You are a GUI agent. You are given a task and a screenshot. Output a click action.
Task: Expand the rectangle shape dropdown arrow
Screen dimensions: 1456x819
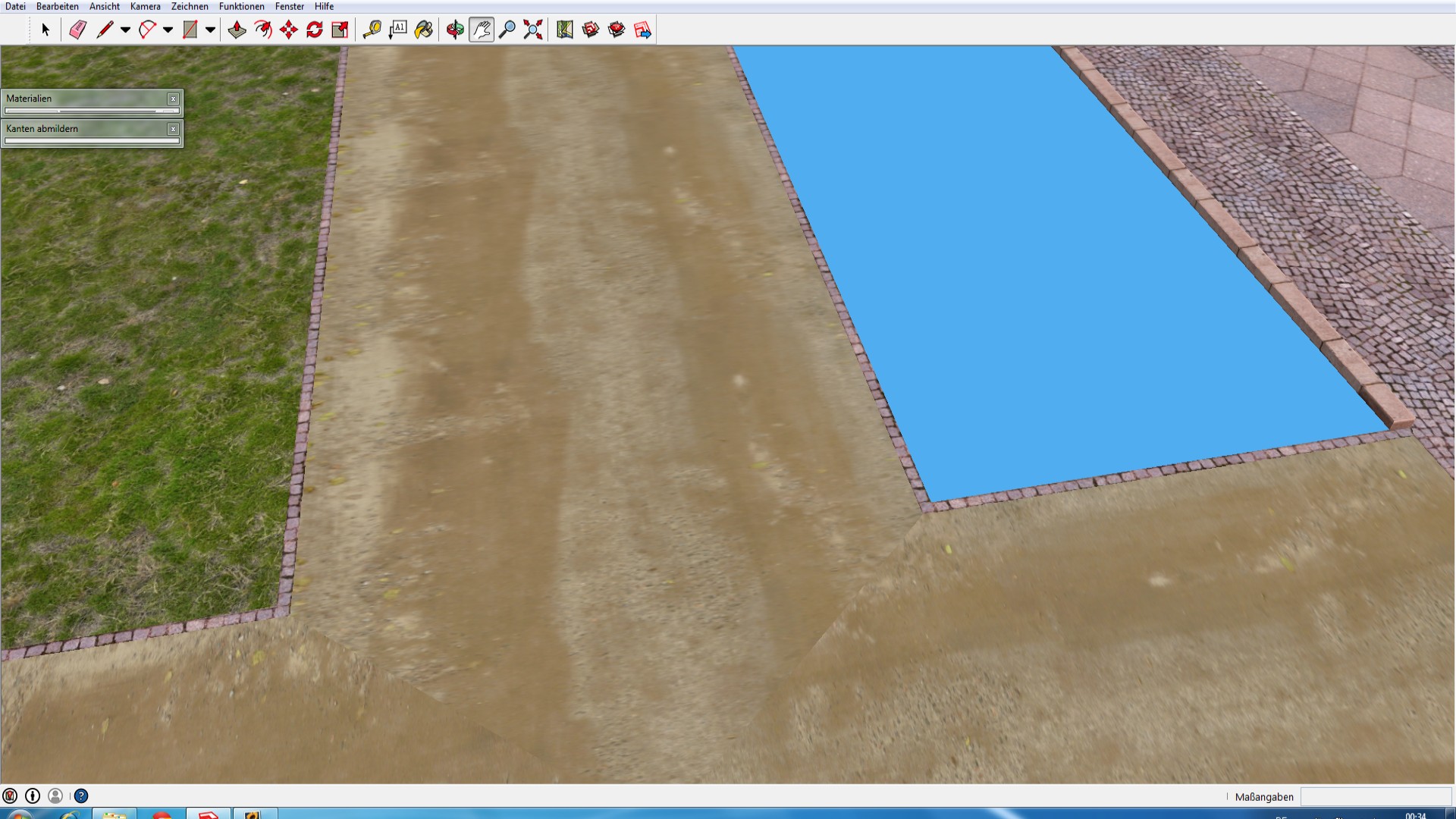210,30
